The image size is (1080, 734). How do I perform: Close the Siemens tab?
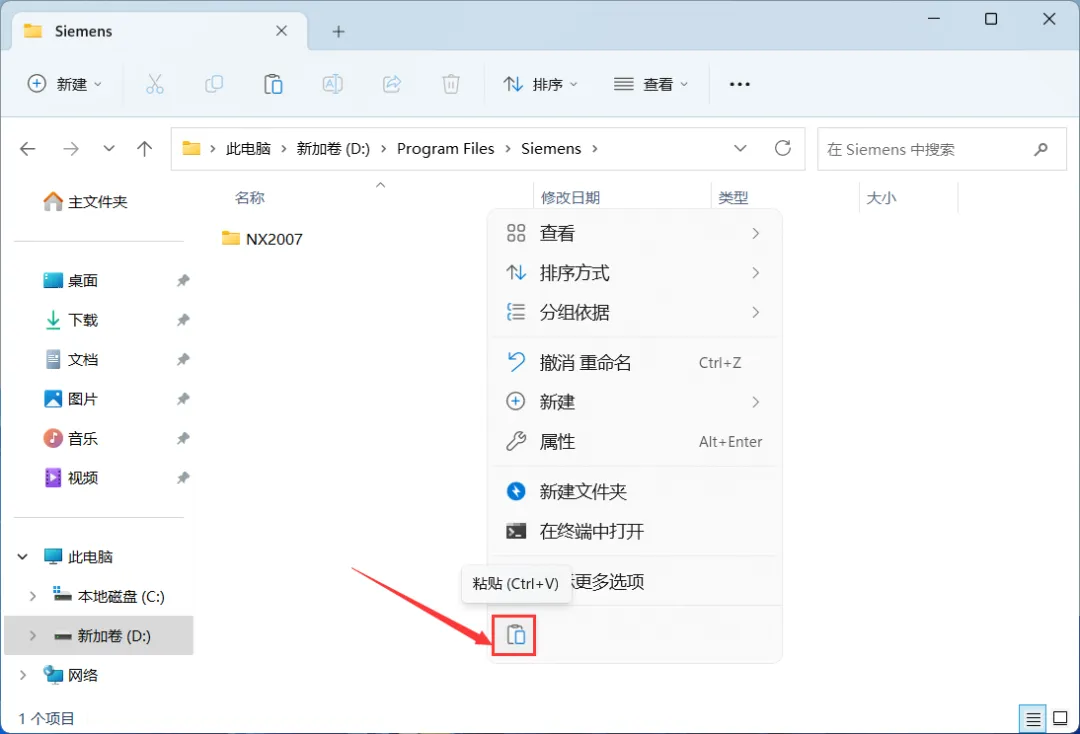point(281,31)
